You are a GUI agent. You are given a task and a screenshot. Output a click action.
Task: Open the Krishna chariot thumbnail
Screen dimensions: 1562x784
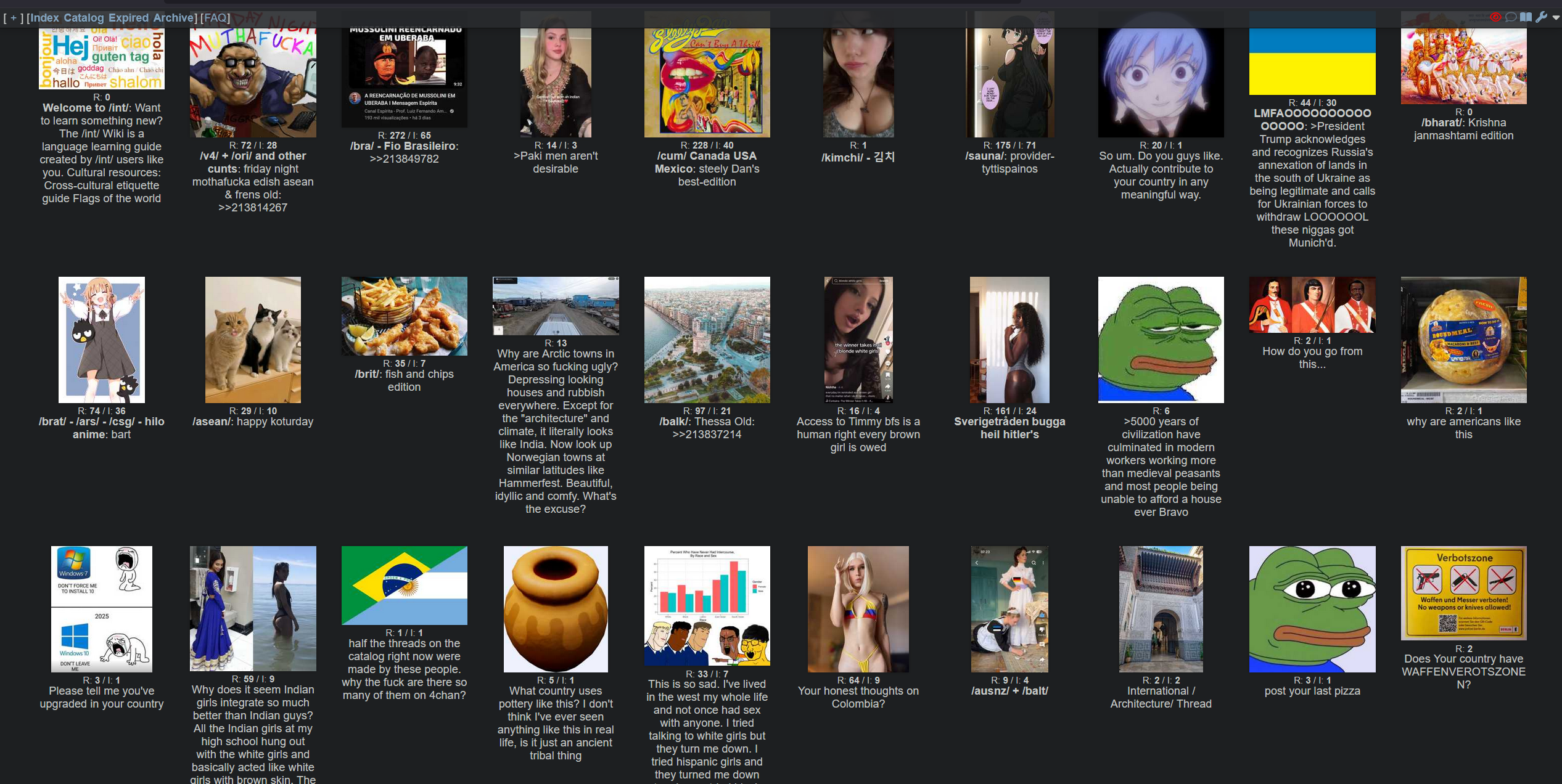point(1464,57)
